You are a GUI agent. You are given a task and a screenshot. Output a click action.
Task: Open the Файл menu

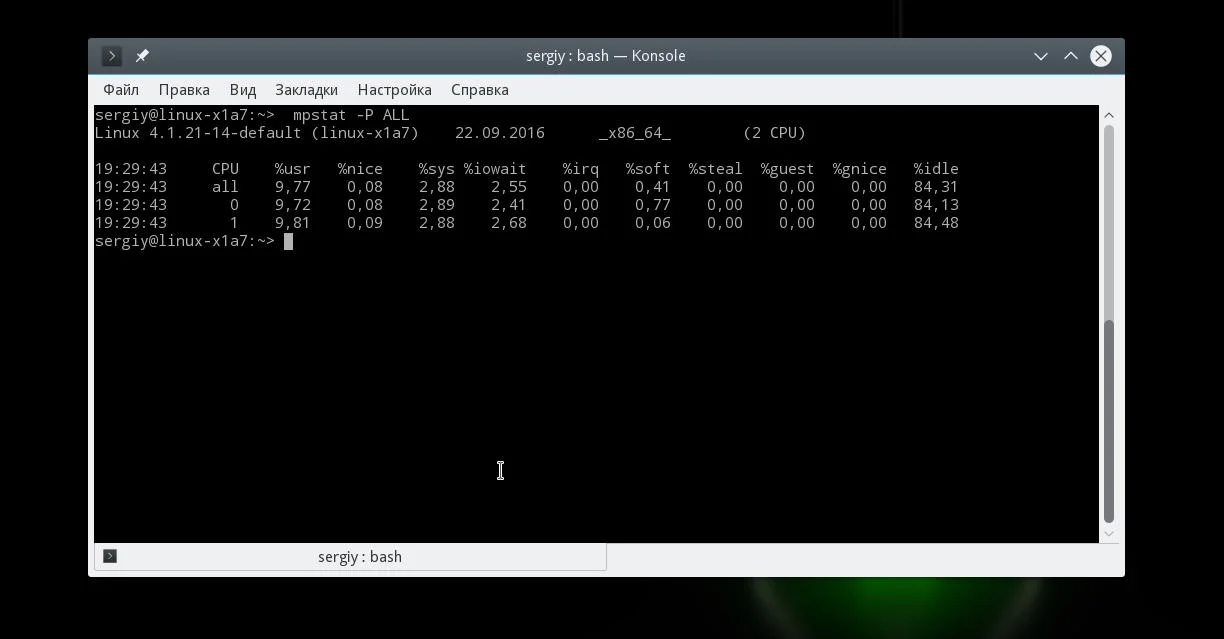point(121,90)
